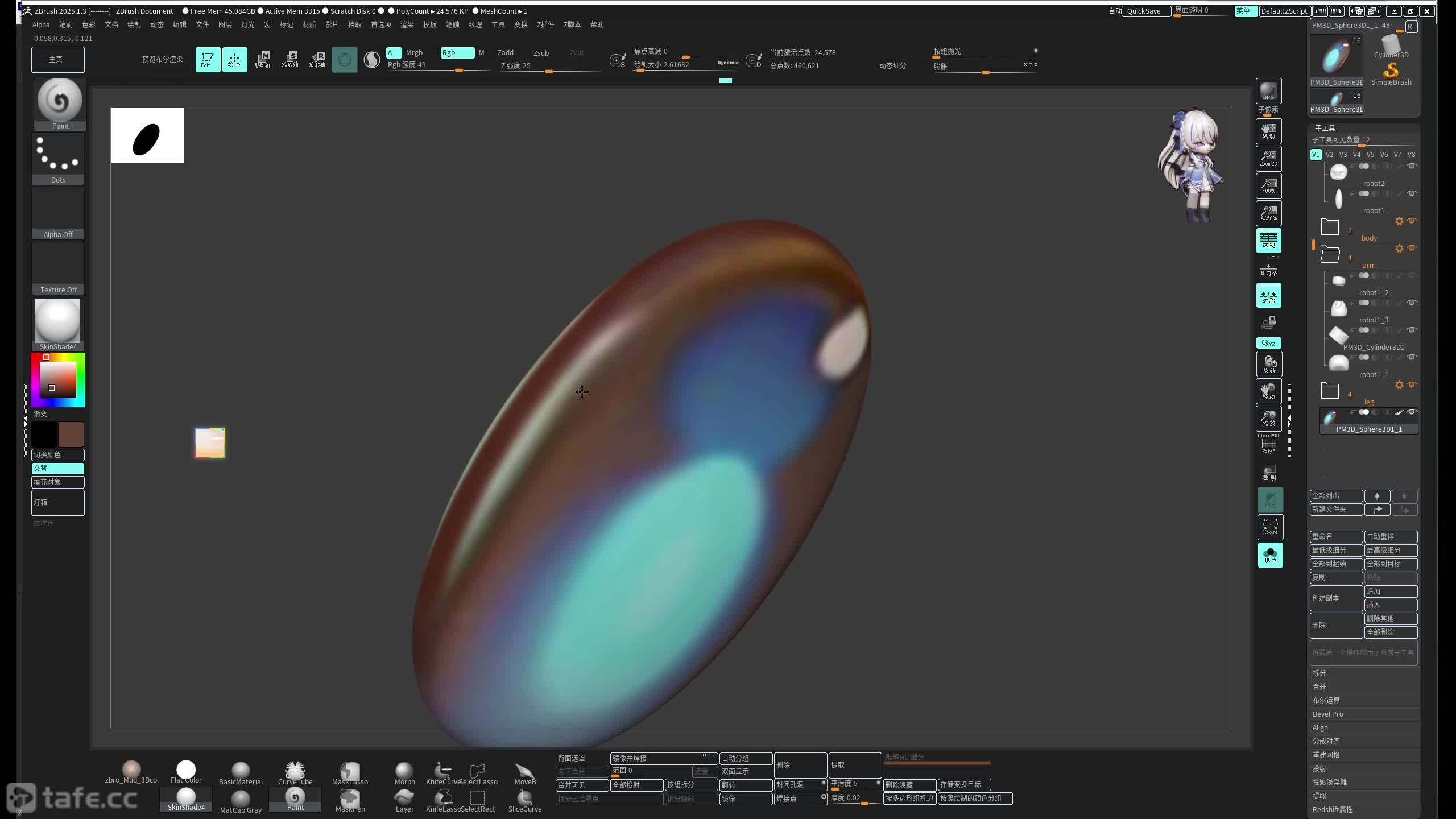Open arm folder gear settings
1456x819 pixels.
(1399, 249)
